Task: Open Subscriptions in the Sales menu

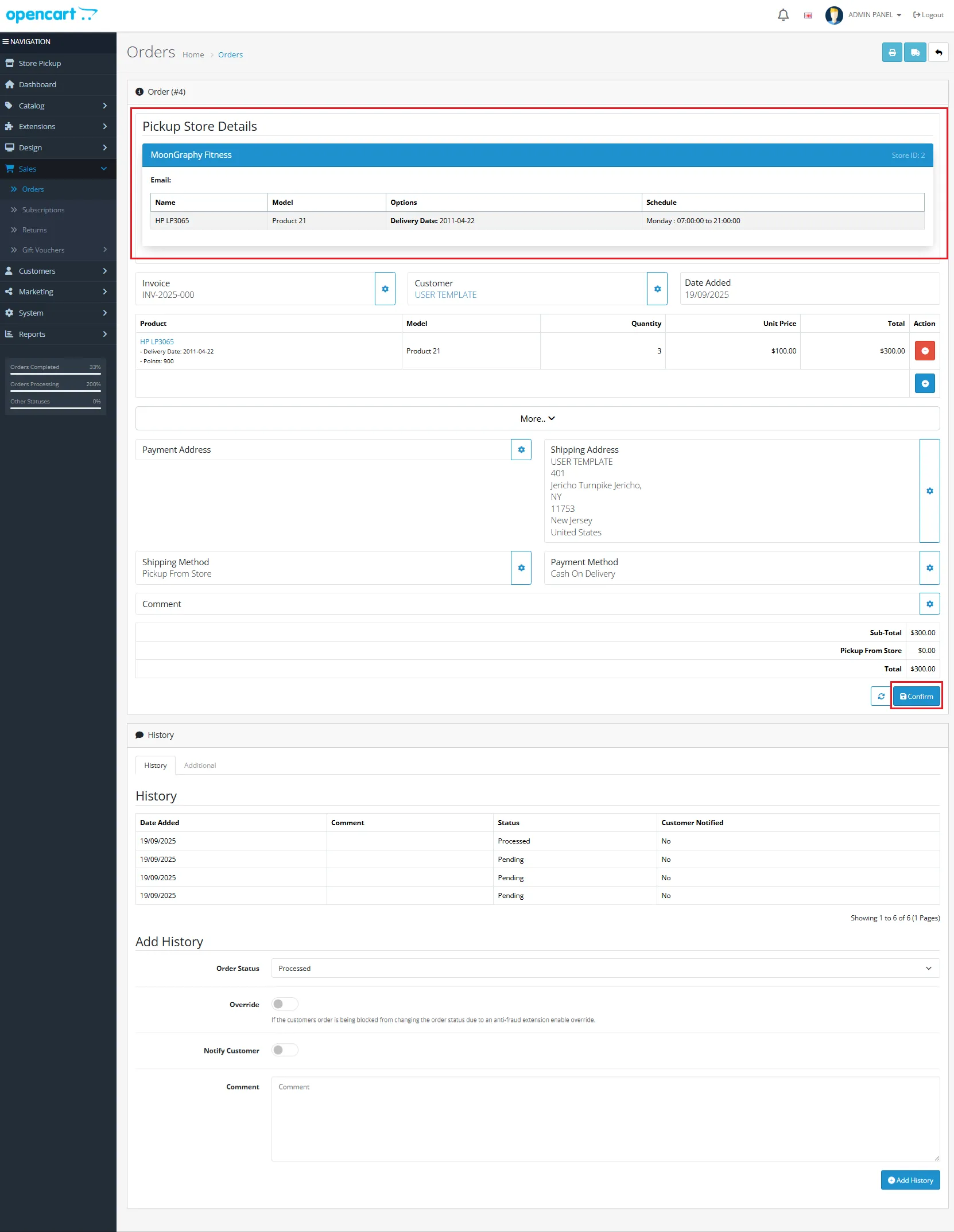Action: [43, 210]
